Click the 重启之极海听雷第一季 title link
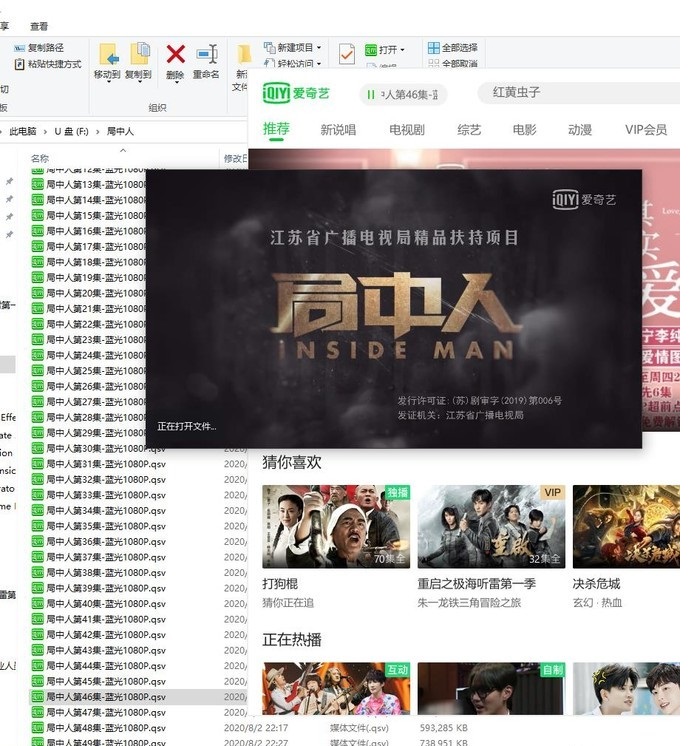689x746 pixels. pos(477,584)
